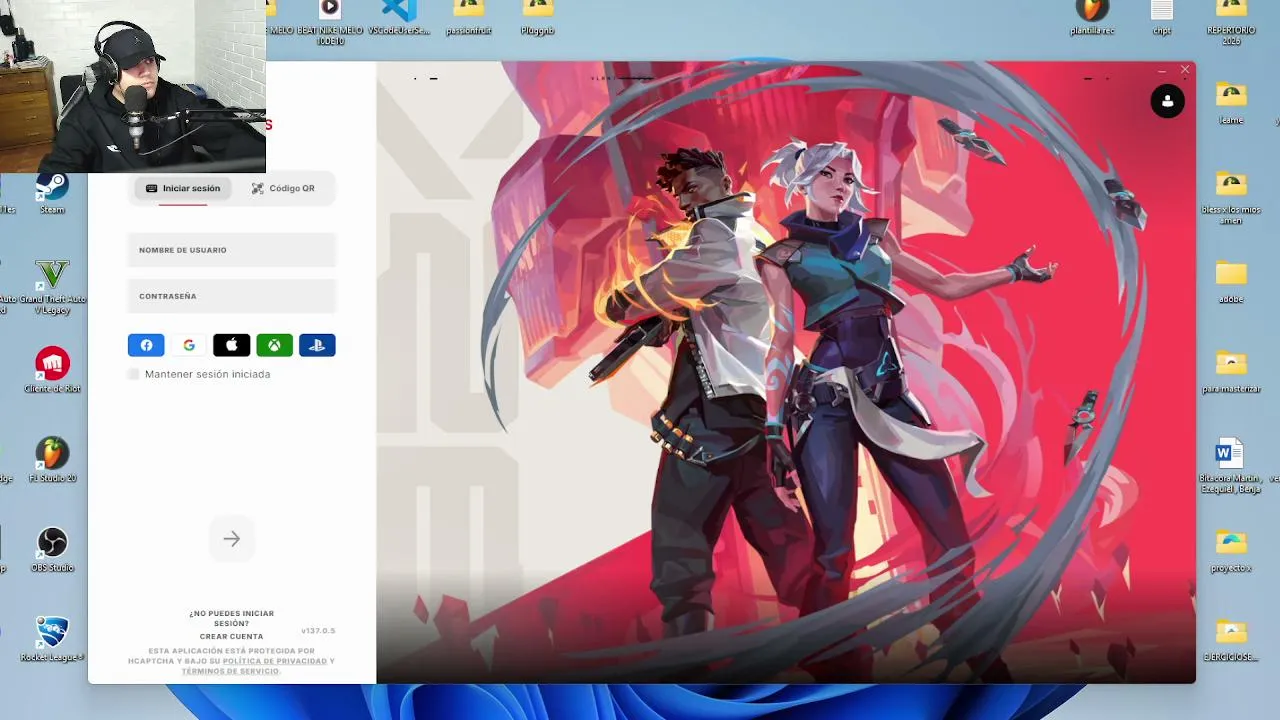Viewport: 1280px width, 720px height.
Task: Switch to the Iniciar sesión tab
Action: point(183,188)
